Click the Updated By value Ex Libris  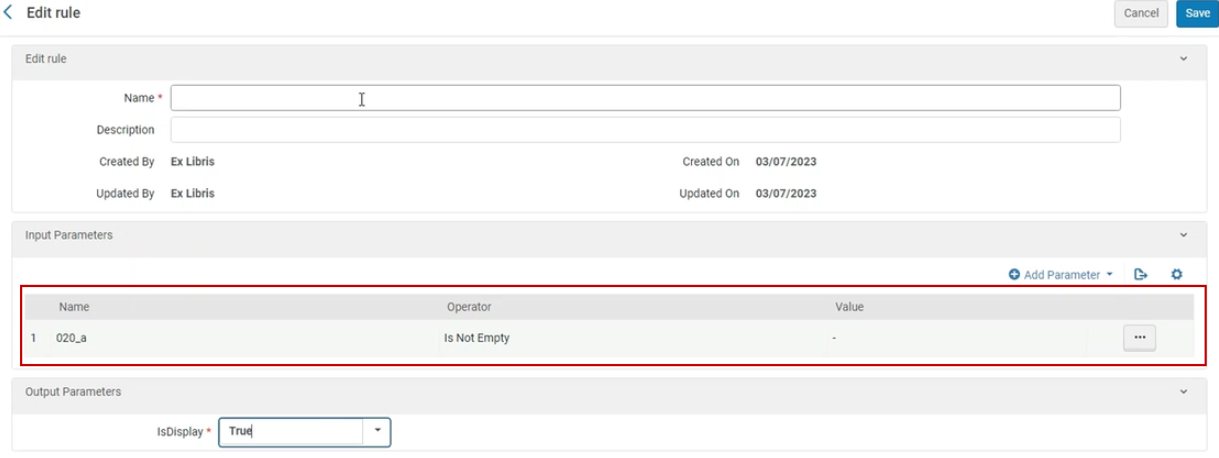(192, 193)
